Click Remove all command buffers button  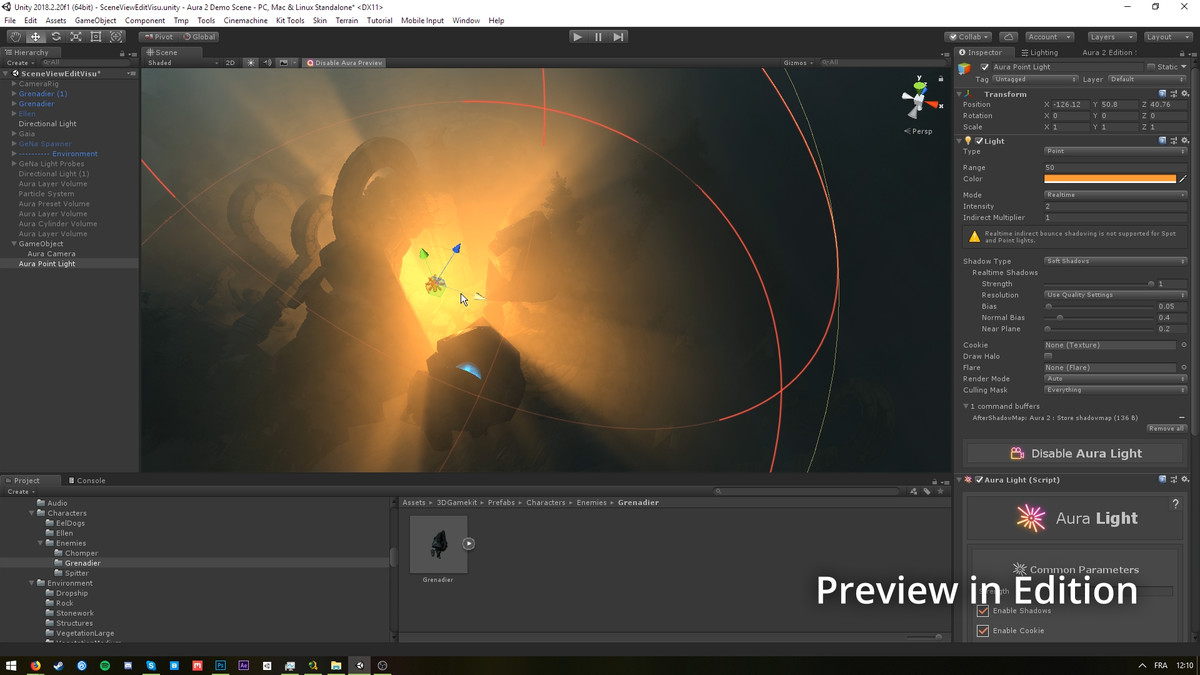(x=1166, y=428)
